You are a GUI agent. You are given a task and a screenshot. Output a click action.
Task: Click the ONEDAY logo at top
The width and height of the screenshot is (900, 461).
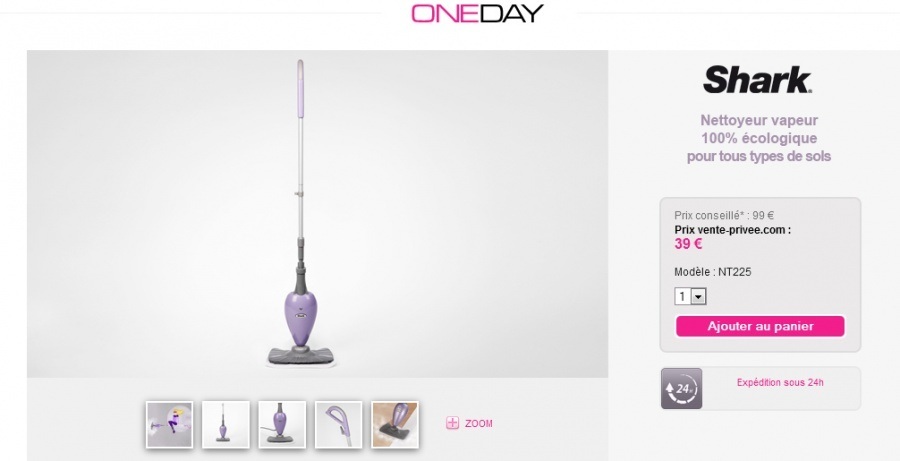477,13
